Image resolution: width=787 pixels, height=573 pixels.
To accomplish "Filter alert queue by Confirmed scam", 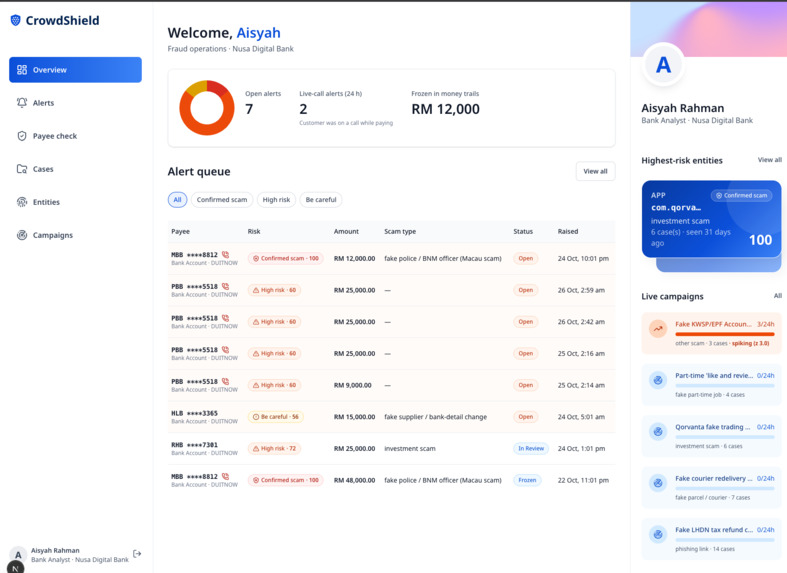I will (x=222, y=200).
